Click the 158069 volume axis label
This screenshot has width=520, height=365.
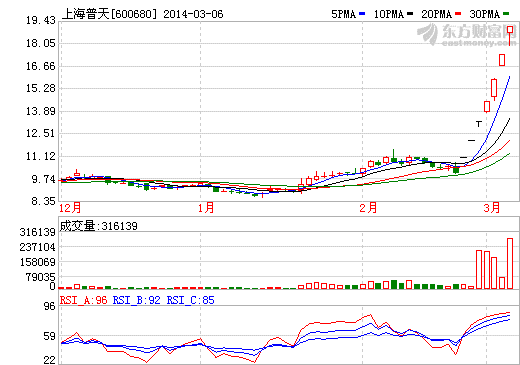37,262
